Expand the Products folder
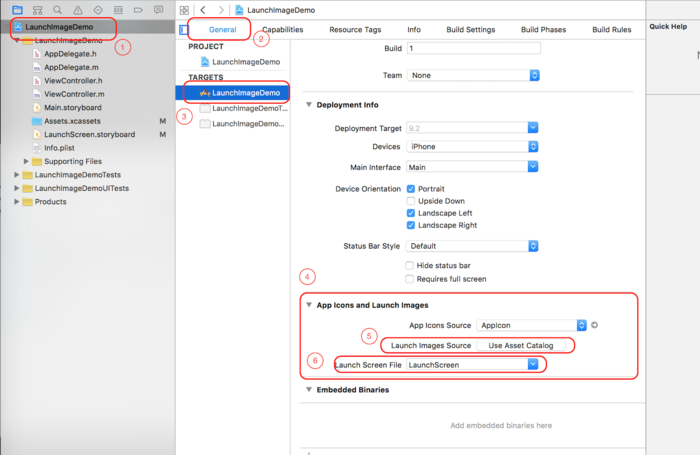Image resolution: width=700 pixels, height=455 pixels. (x=17, y=201)
